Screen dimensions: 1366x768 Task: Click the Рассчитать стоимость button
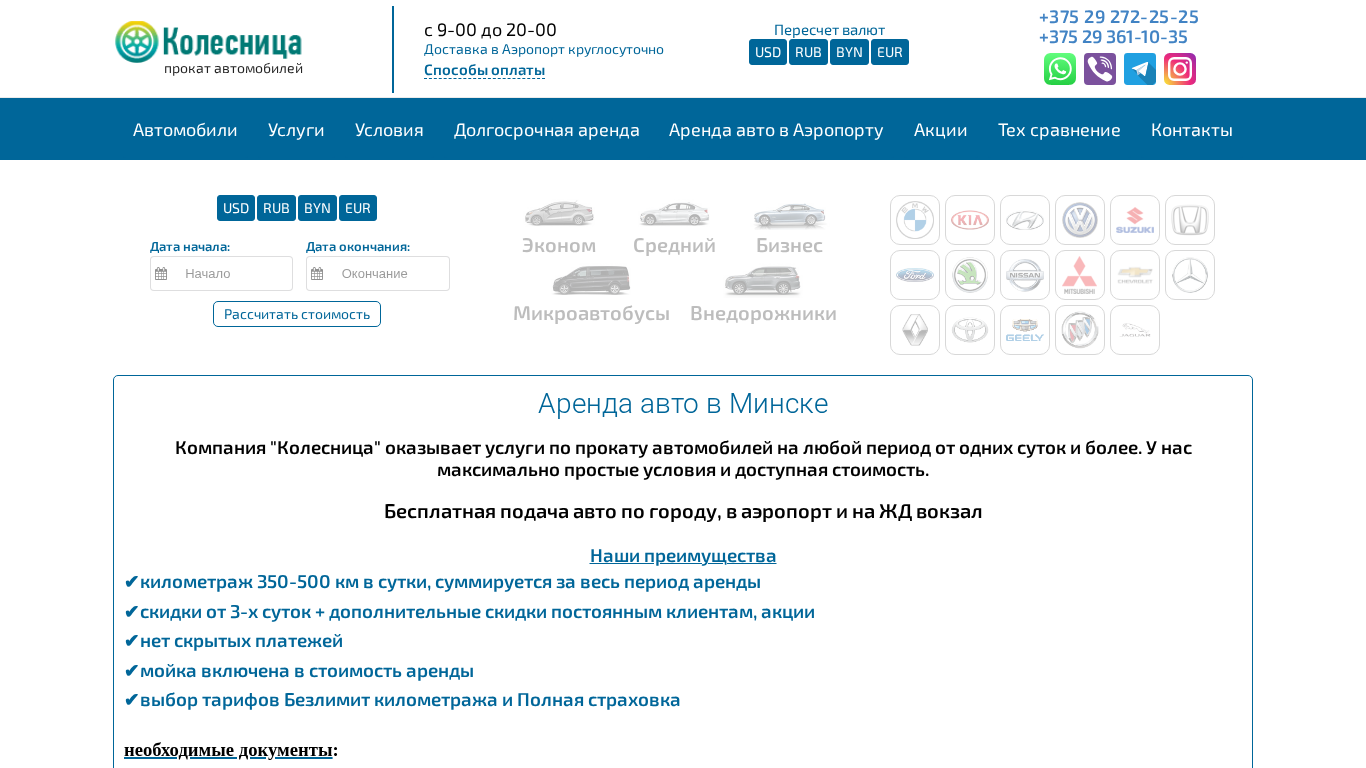tap(297, 314)
